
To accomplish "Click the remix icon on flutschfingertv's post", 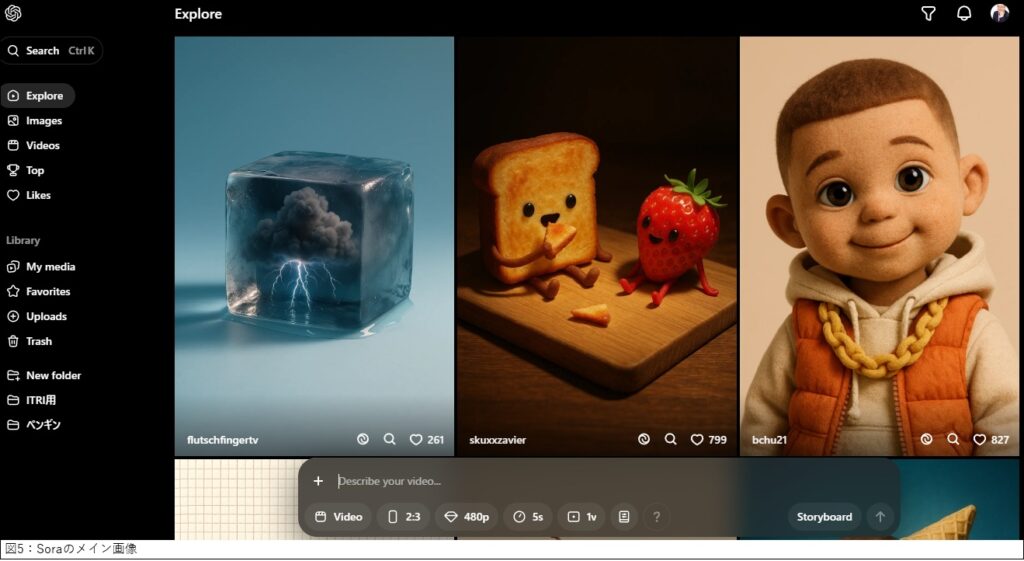I will coord(363,439).
